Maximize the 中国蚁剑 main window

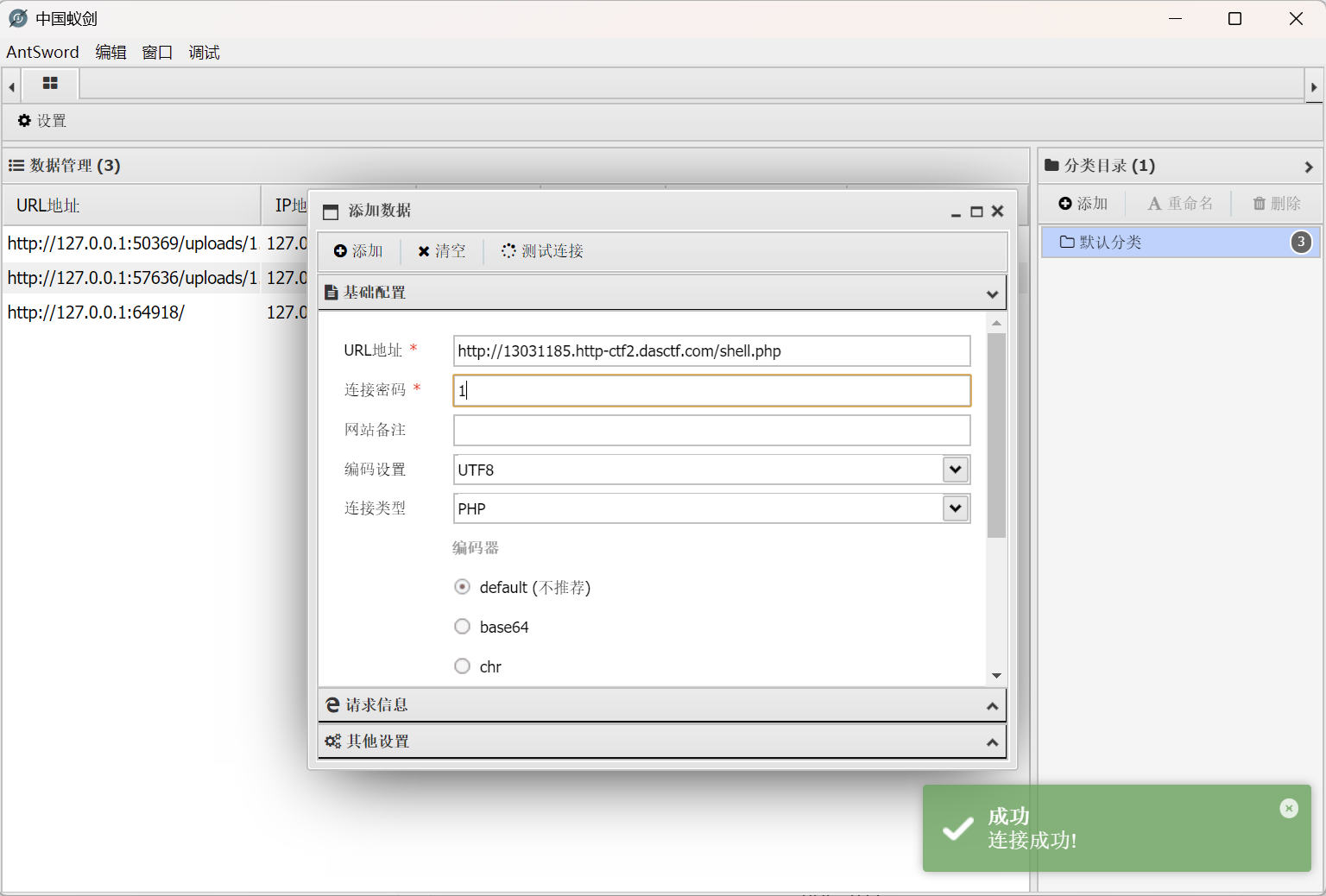[x=1234, y=19]
